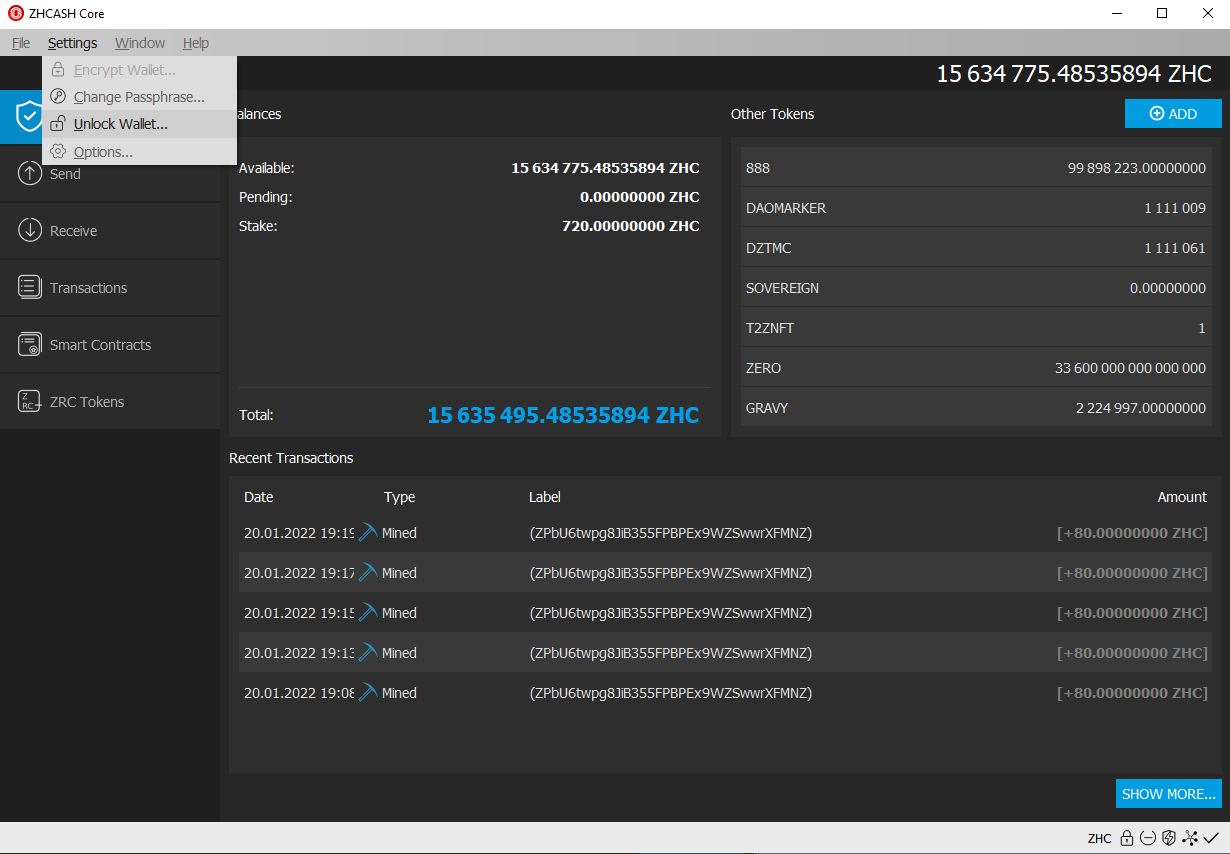The image size is (1230, 854).
Task: Select the ZERO token row
Action: [976, 368]
